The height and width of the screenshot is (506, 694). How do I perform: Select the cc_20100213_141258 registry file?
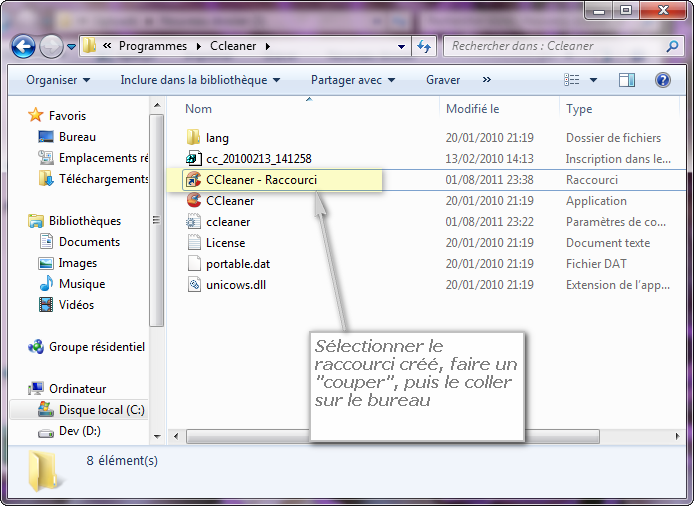coord(258,159)
